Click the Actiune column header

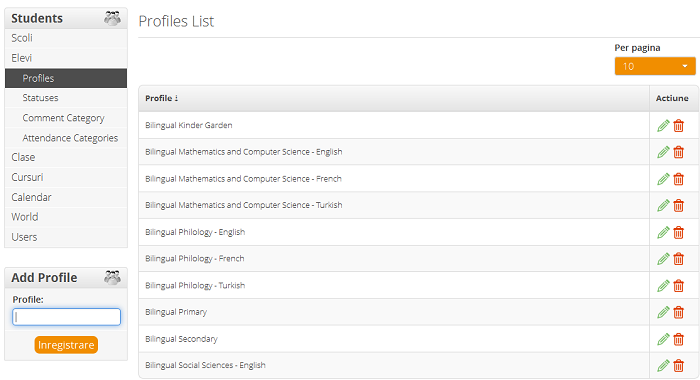click(672, 98)
